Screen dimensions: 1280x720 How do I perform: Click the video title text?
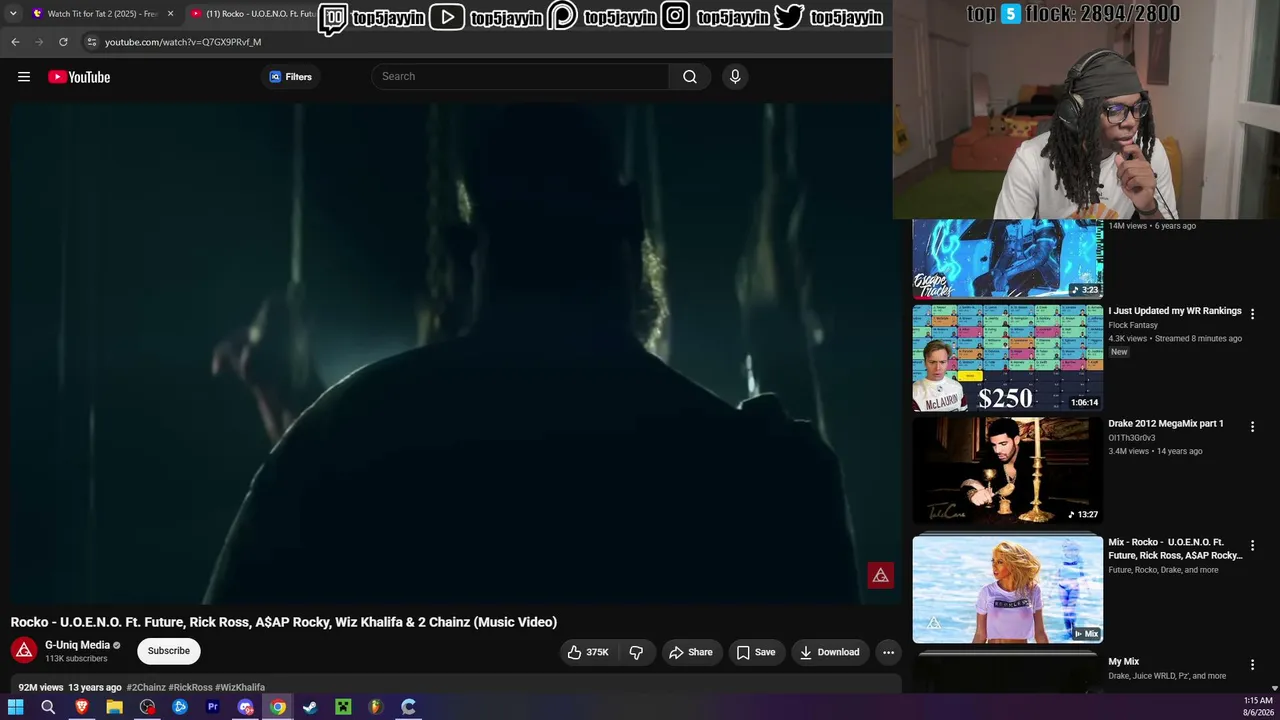pyautogui.click(x=284, y=622)
